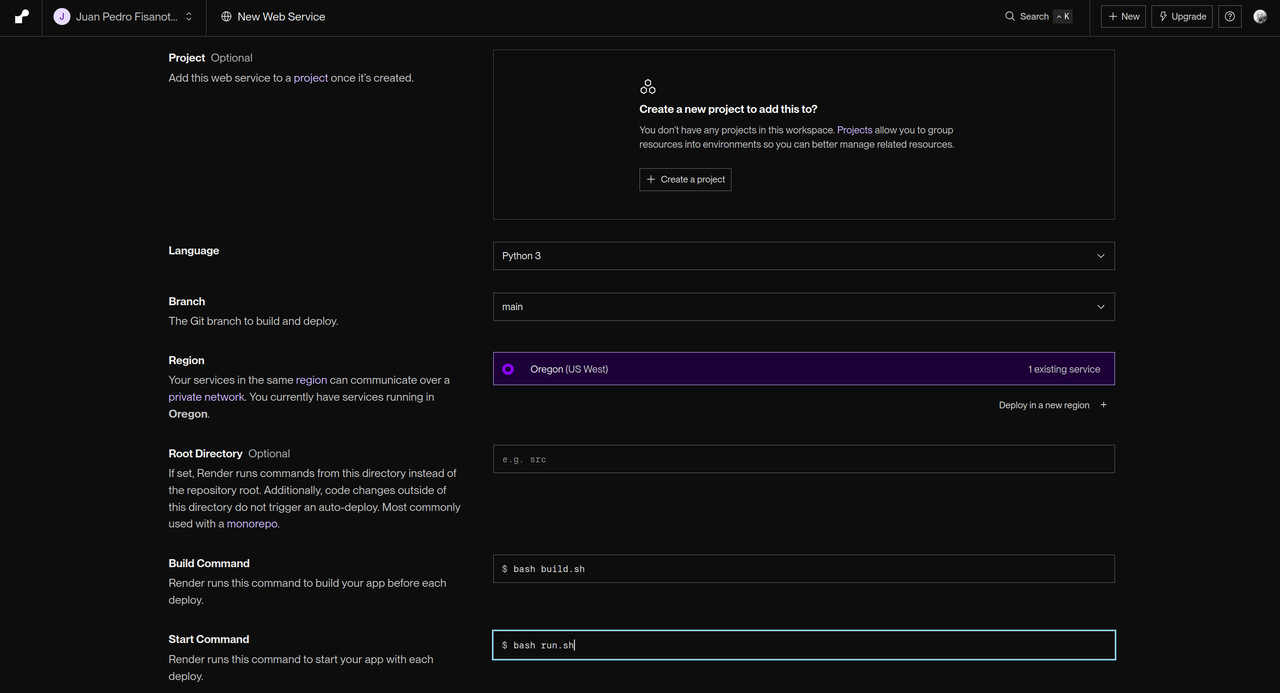The width and height of the screenshot is (1280, 693).
Task: Click the 'Create a new project to add this to?' heading
Action: pos(728,109)
